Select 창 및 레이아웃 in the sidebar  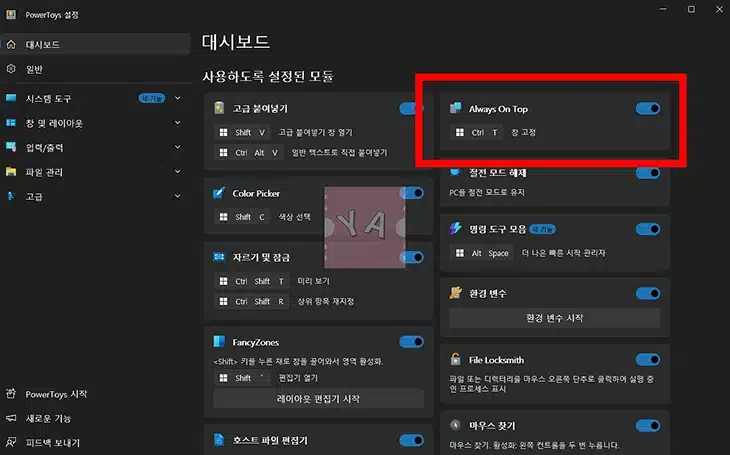click(x=95, y=123)
